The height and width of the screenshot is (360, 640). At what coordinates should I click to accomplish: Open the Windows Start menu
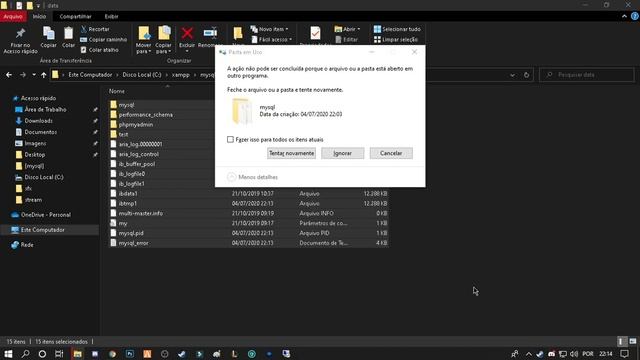coord(8,354)
